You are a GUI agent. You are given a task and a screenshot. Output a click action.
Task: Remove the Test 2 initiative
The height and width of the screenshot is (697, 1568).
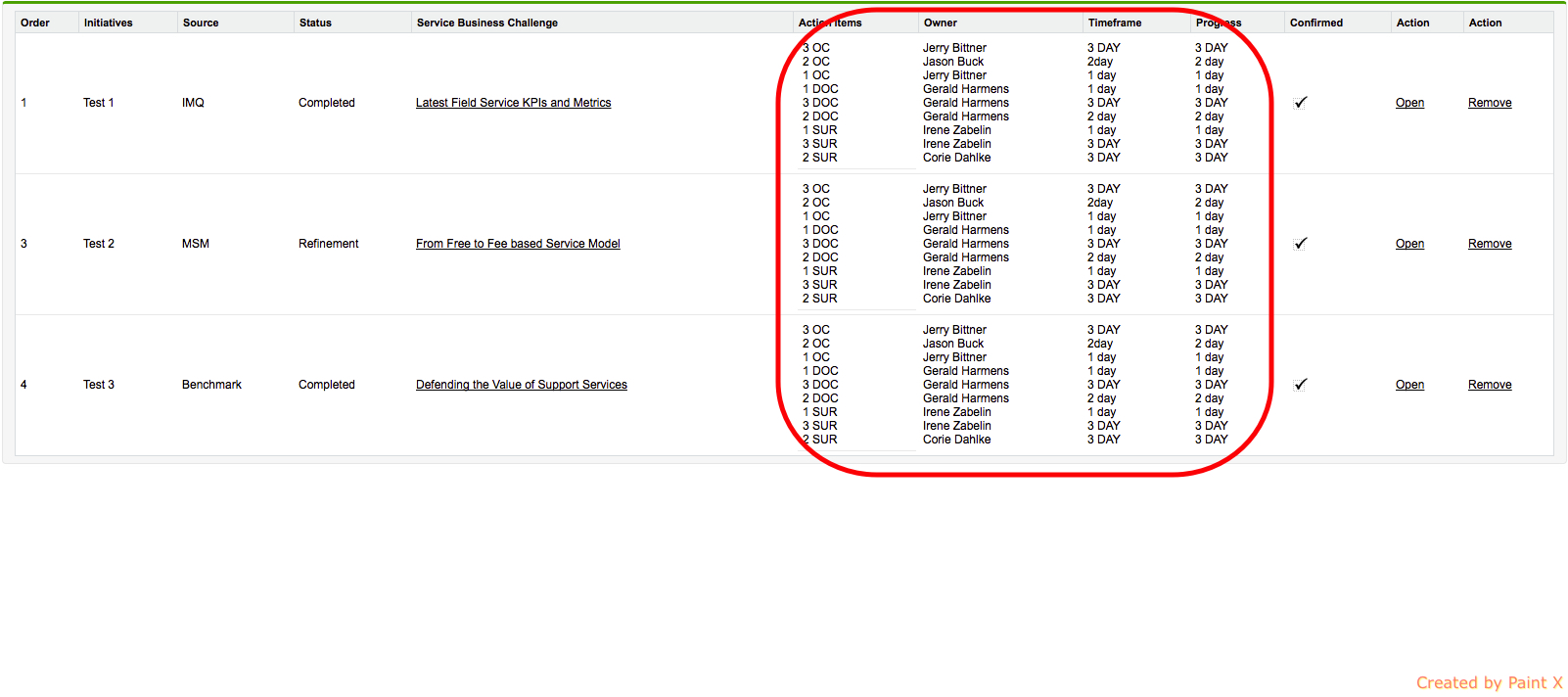[x=1490, y=244]
